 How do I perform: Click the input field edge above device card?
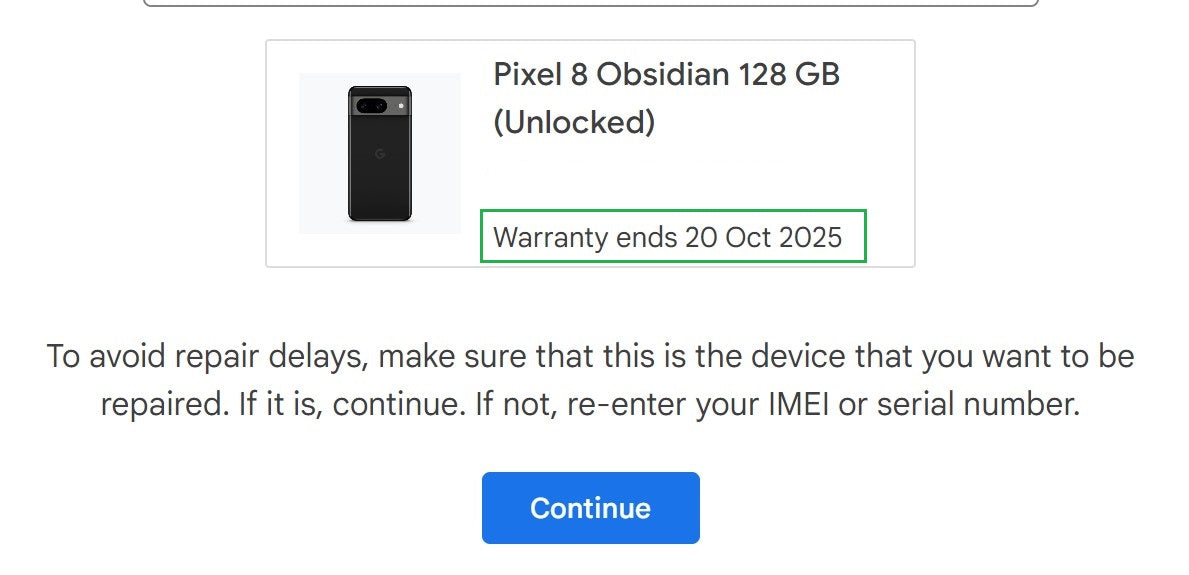tap(590, 4)
